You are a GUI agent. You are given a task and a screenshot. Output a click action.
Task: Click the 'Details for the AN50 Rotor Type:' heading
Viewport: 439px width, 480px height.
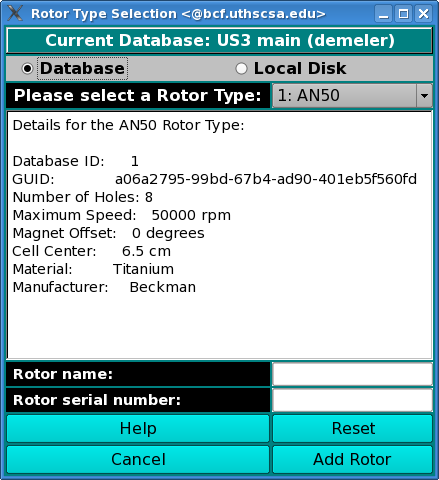pyautogui.click(x=128, y=126)
